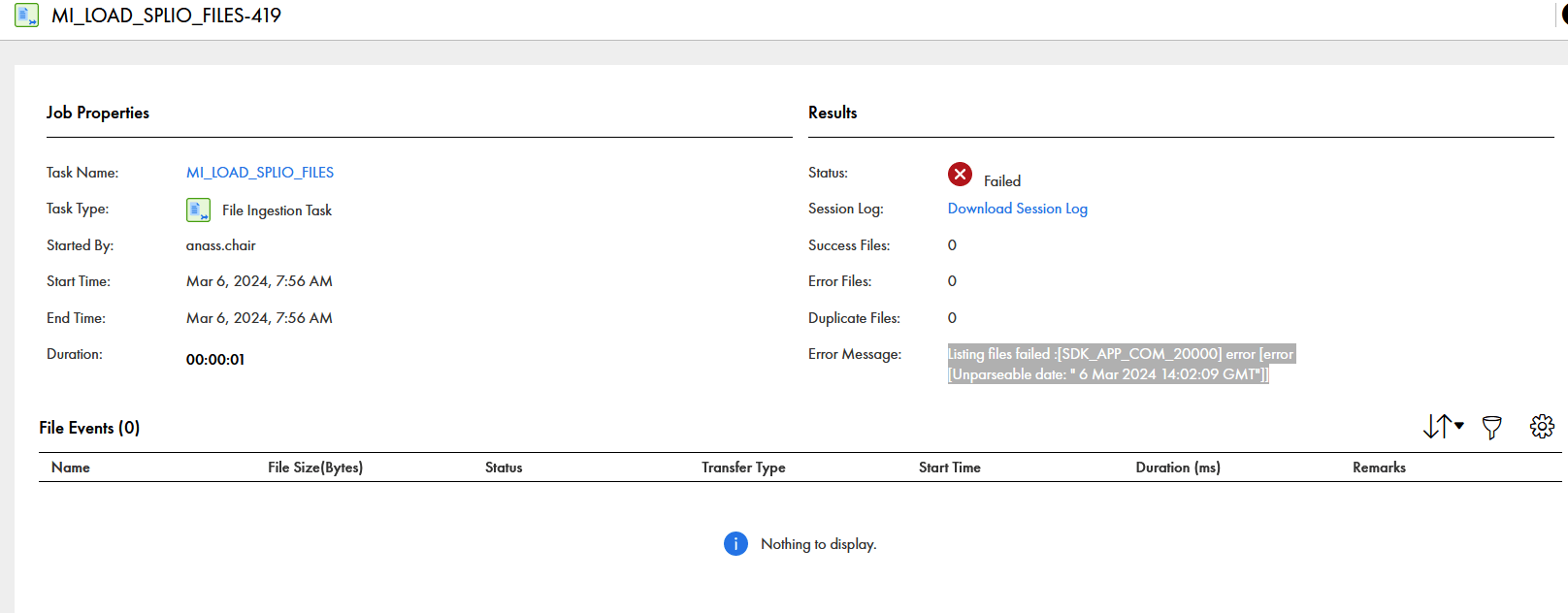This screenshot has width=1568, height=613.
Task: Click the file ingestion icon beside page title
Action: coord(26,16)
